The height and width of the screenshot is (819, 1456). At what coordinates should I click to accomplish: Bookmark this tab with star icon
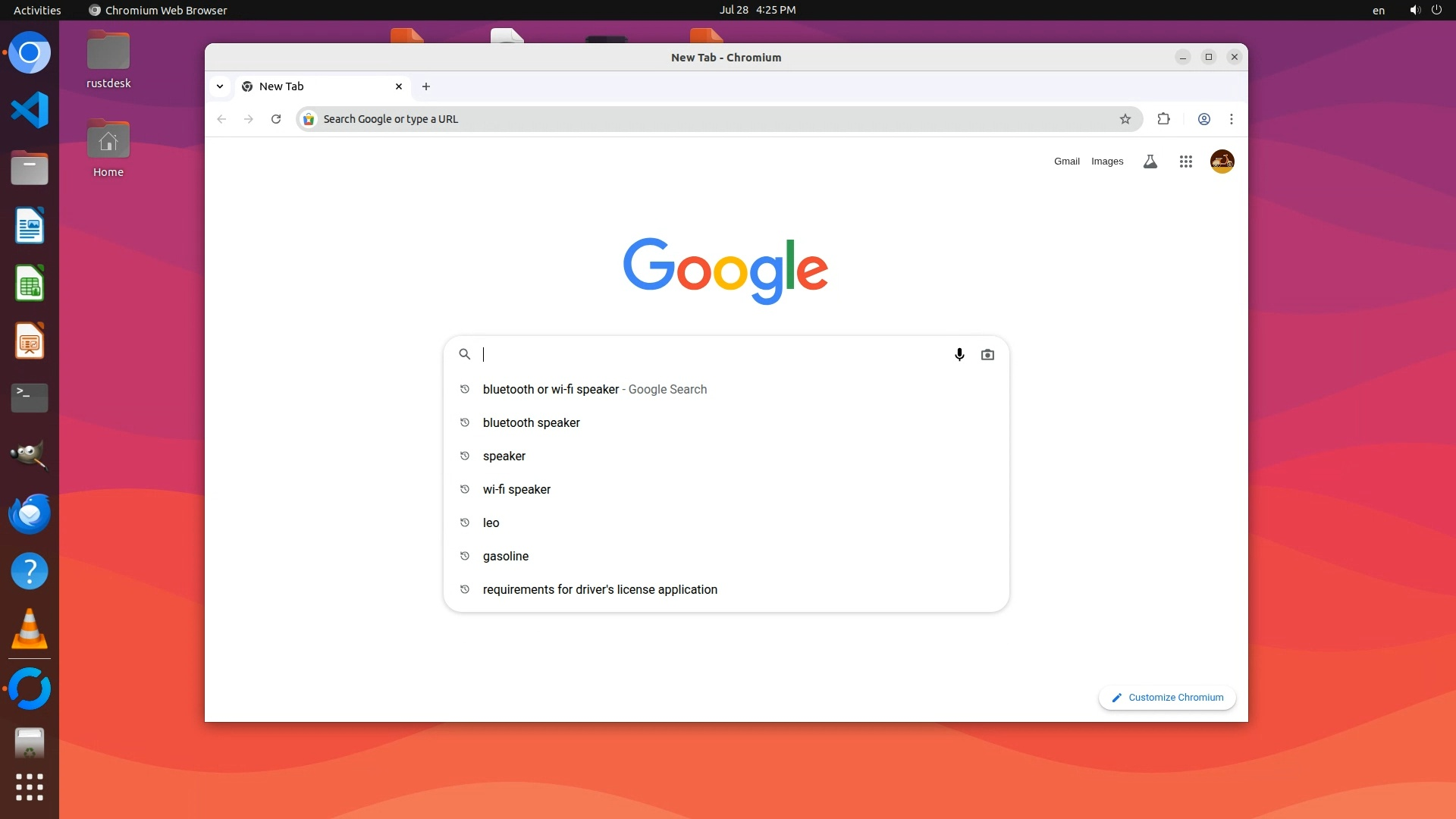[x=1125, y=119]
